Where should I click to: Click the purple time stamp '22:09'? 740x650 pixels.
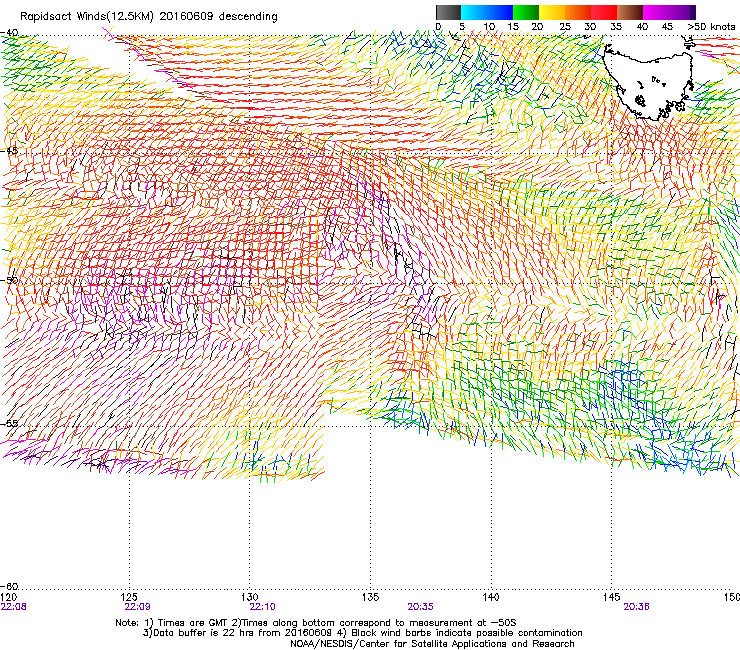137,607
